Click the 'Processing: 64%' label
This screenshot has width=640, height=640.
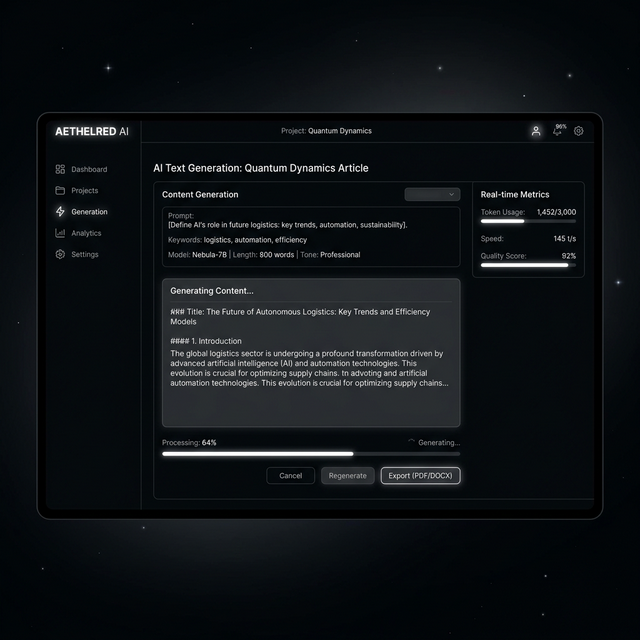(x=189, y=442)
